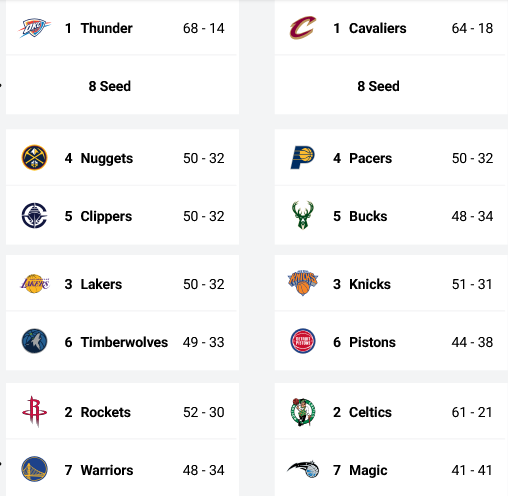Viewport: 508px width, 496px height.
Task: Open the Thunder team name link
Action: [106, 28]
